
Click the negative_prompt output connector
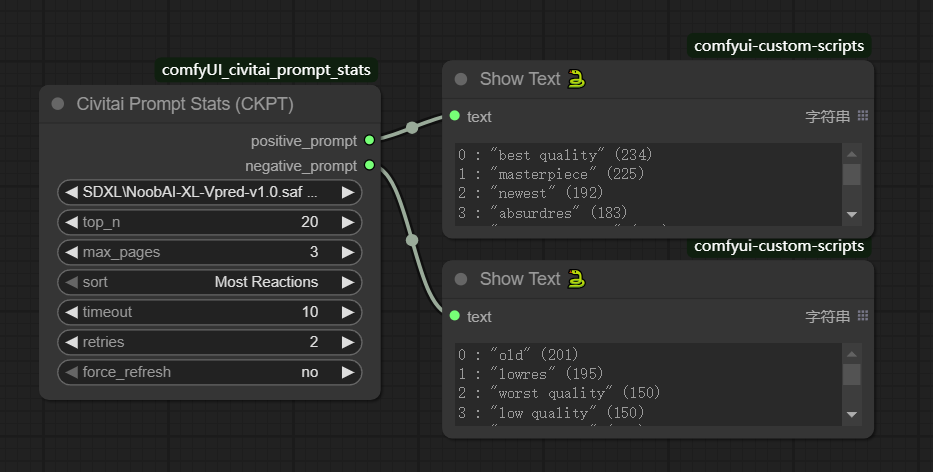(370, 165)
